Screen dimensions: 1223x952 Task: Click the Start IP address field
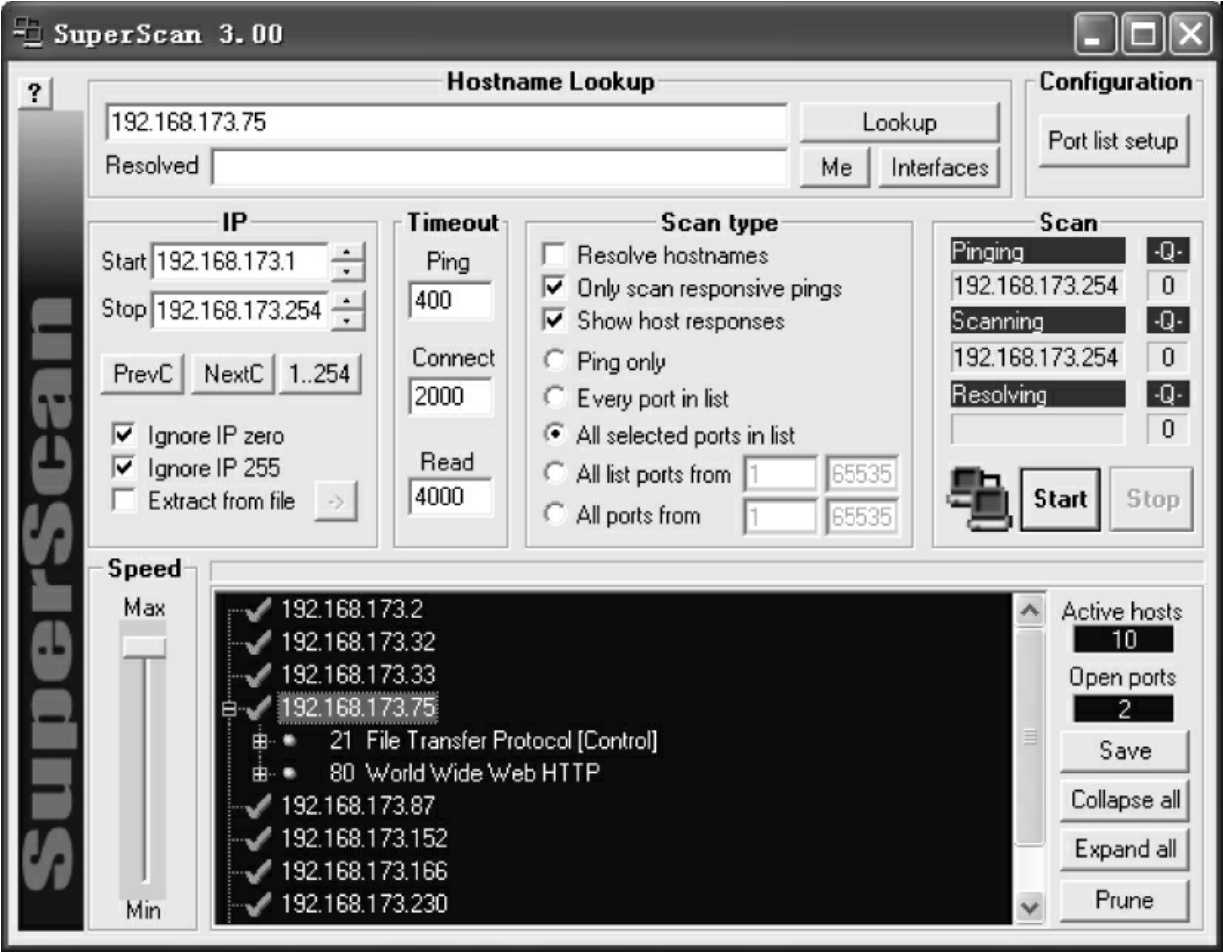coord(240,263)
